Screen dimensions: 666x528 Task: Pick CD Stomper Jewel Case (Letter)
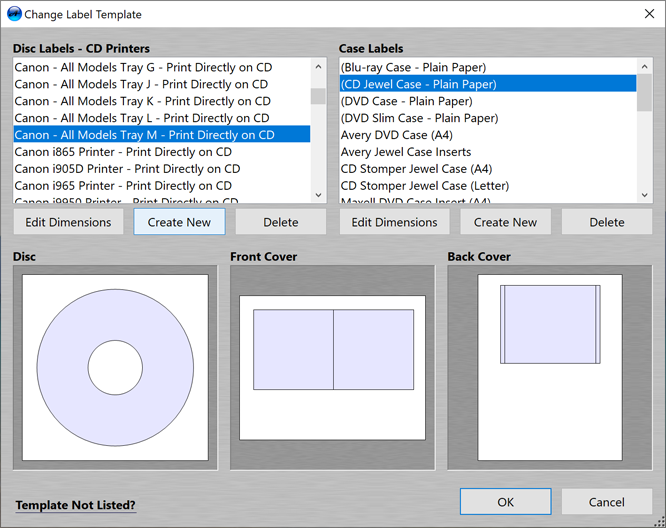424,186
